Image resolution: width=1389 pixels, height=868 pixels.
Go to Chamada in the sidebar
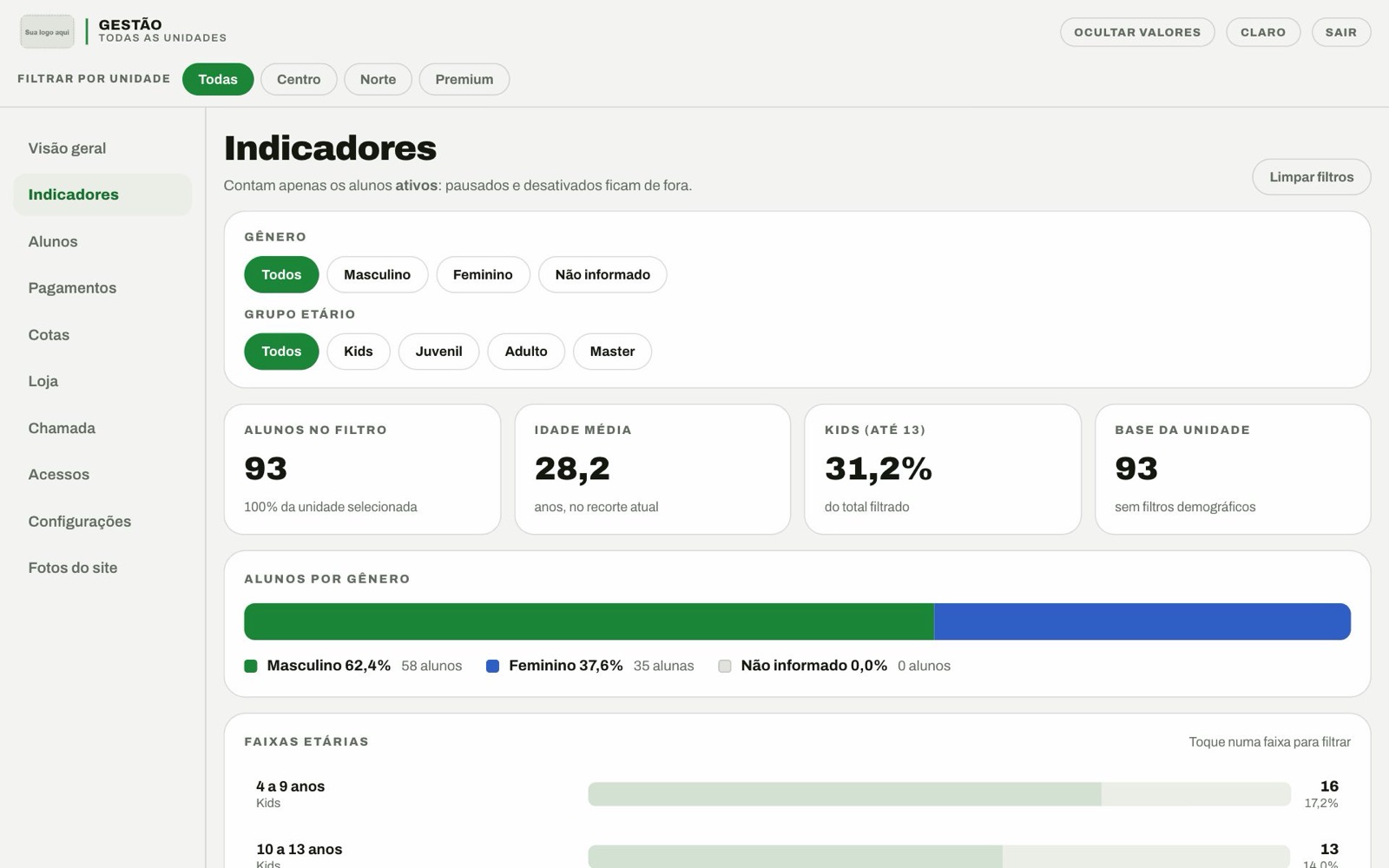tap(102, 428)
